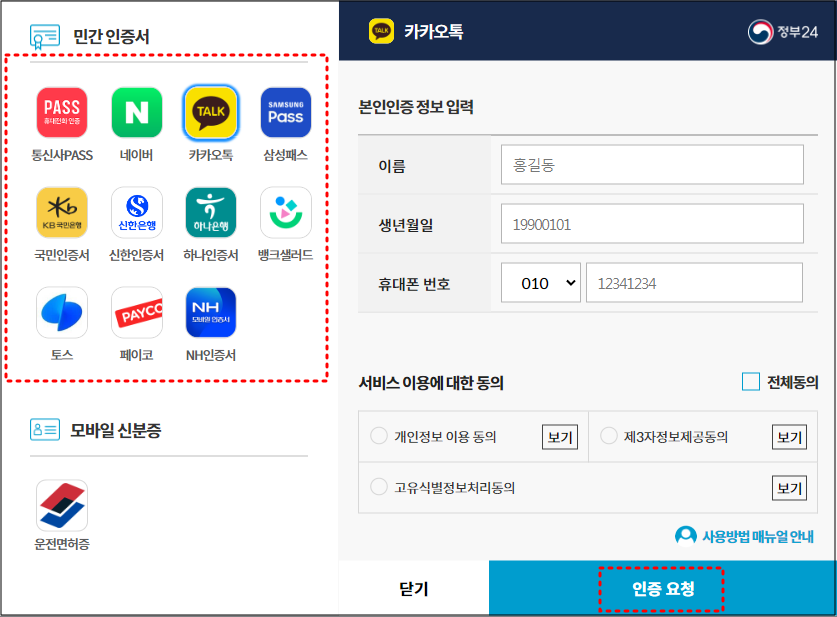
Task: Click the 뱅크샐러드 label text
Action: (x=286, y=255)
